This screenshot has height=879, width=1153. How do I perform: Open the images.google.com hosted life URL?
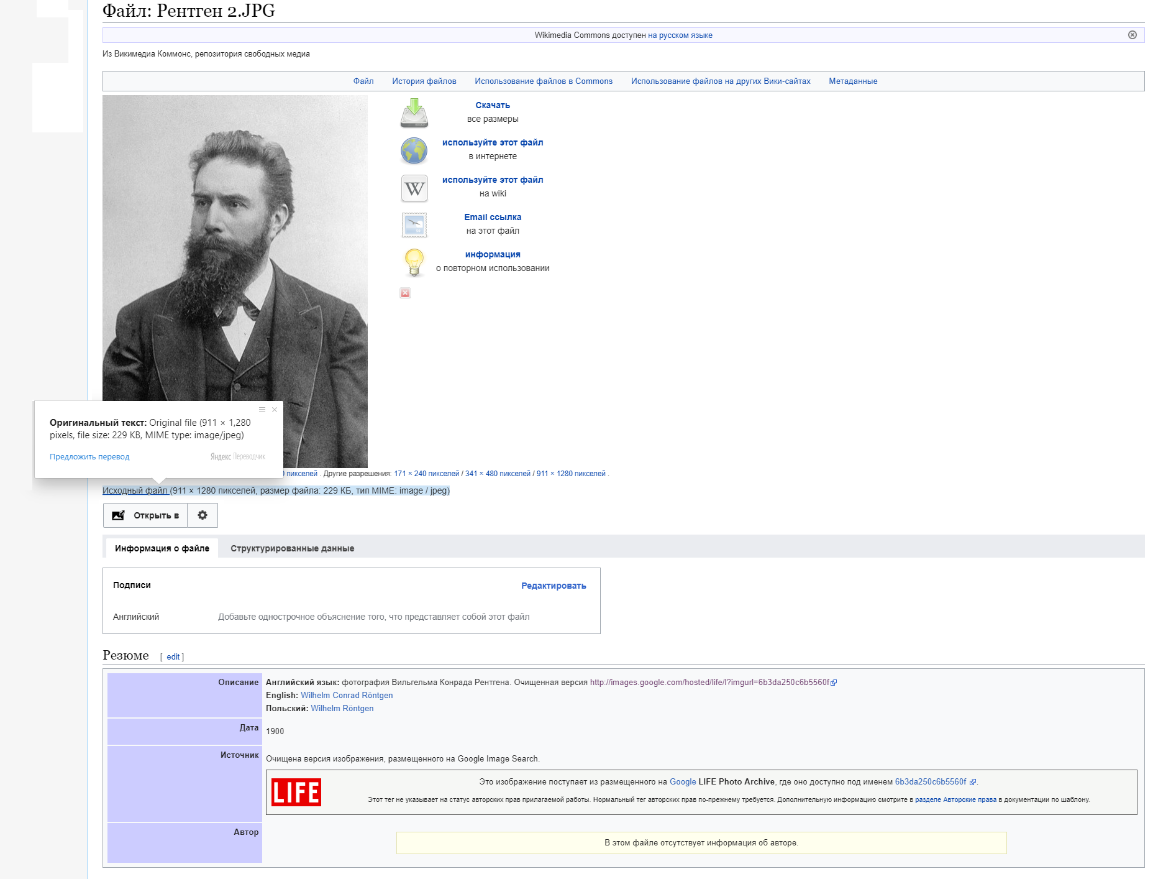coord(713,682)
